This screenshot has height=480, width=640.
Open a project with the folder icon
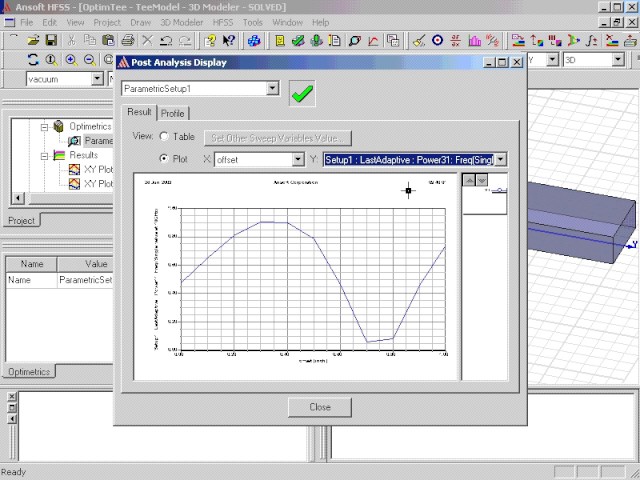[33, 40]
